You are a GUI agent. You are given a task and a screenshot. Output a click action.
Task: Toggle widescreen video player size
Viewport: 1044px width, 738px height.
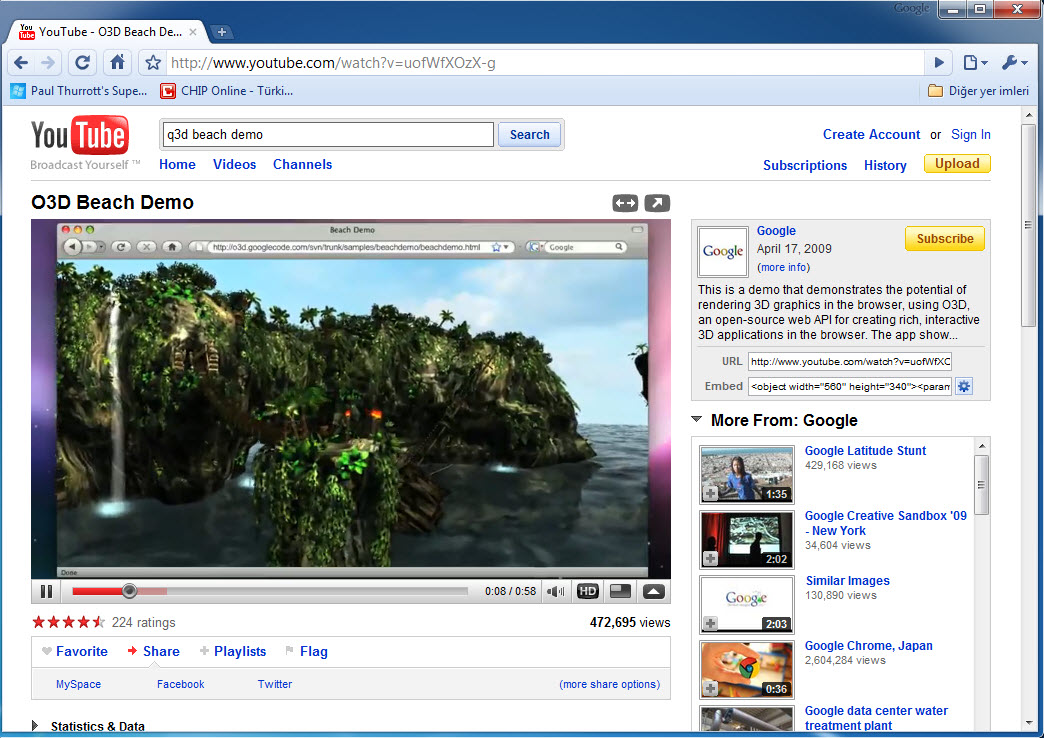click(x=625, y=203)
